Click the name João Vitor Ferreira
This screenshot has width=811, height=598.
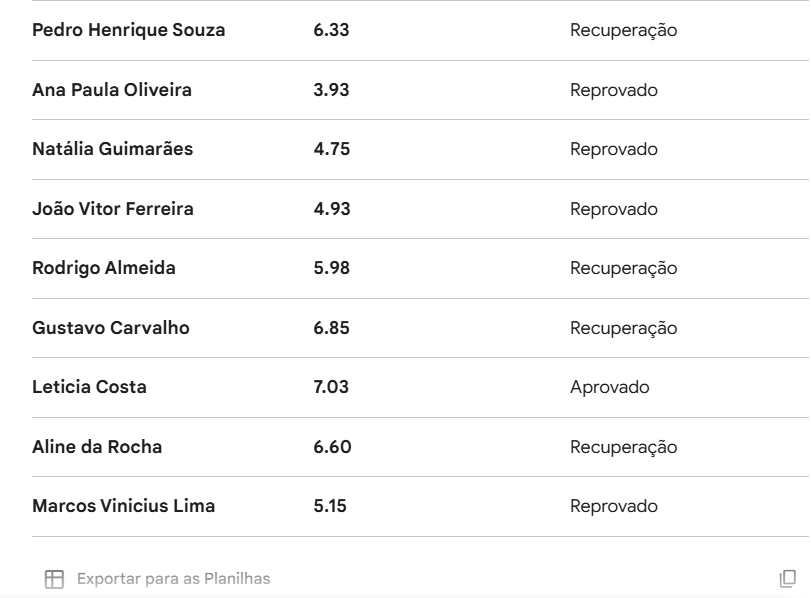coord(113,210)
